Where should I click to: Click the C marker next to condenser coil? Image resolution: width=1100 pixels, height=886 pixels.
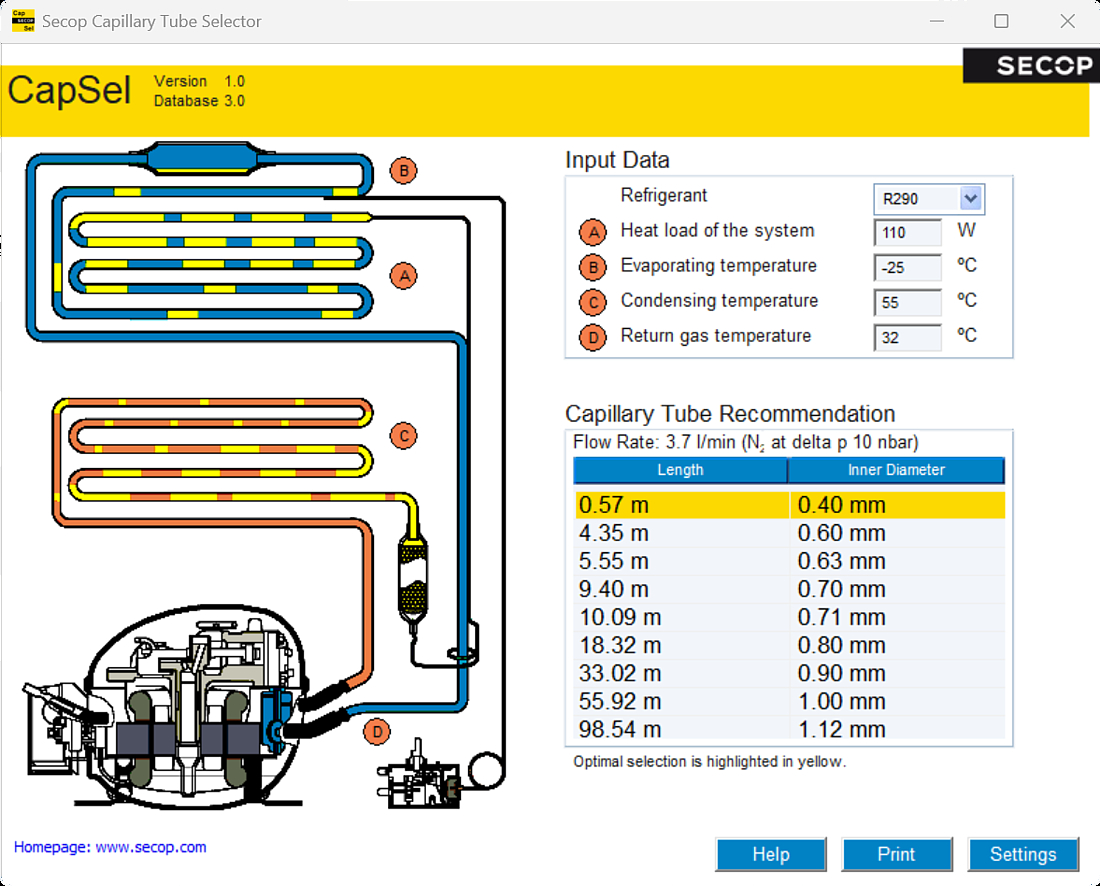[403, 436]
